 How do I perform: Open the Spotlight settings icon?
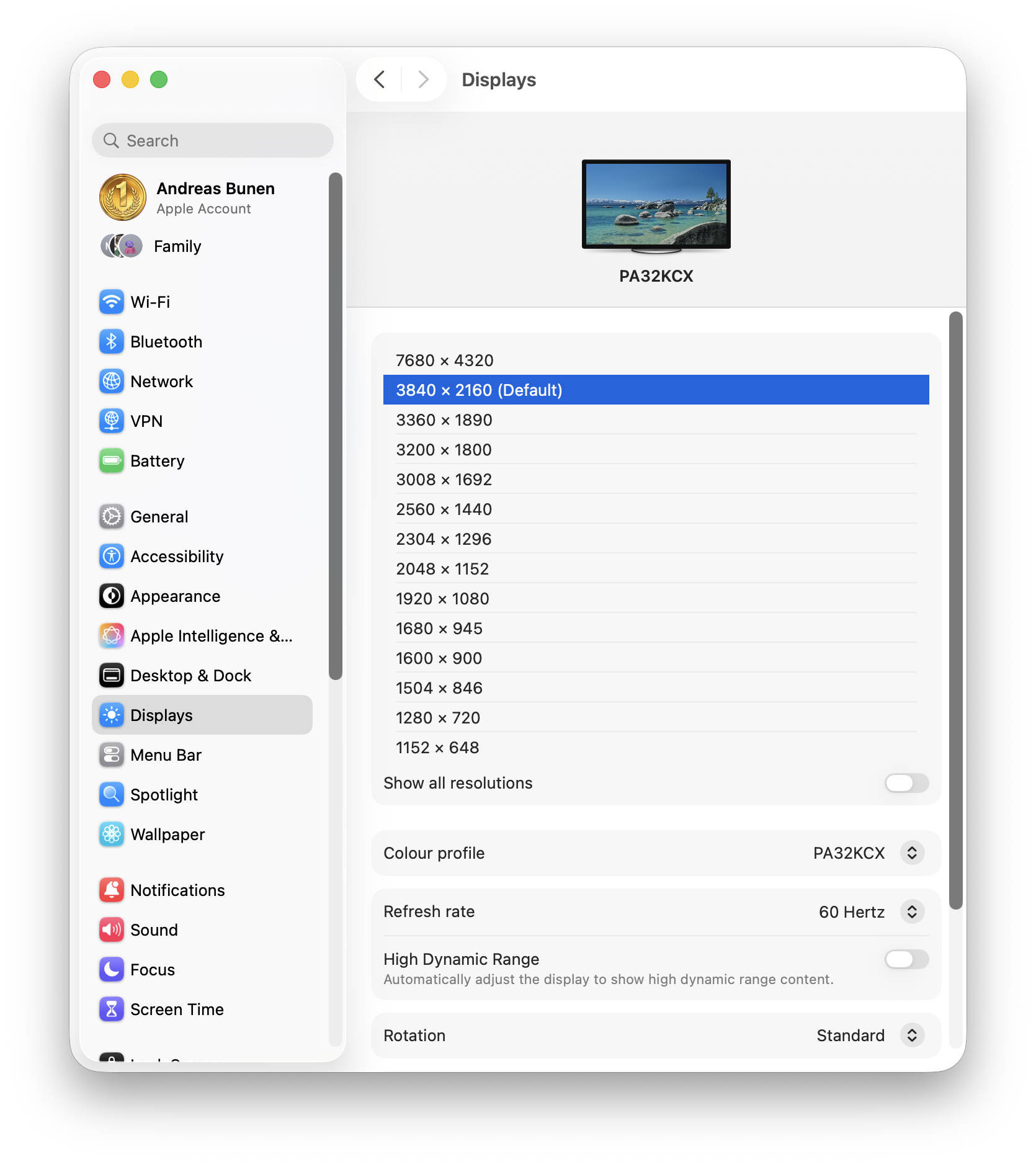point(111,794)
